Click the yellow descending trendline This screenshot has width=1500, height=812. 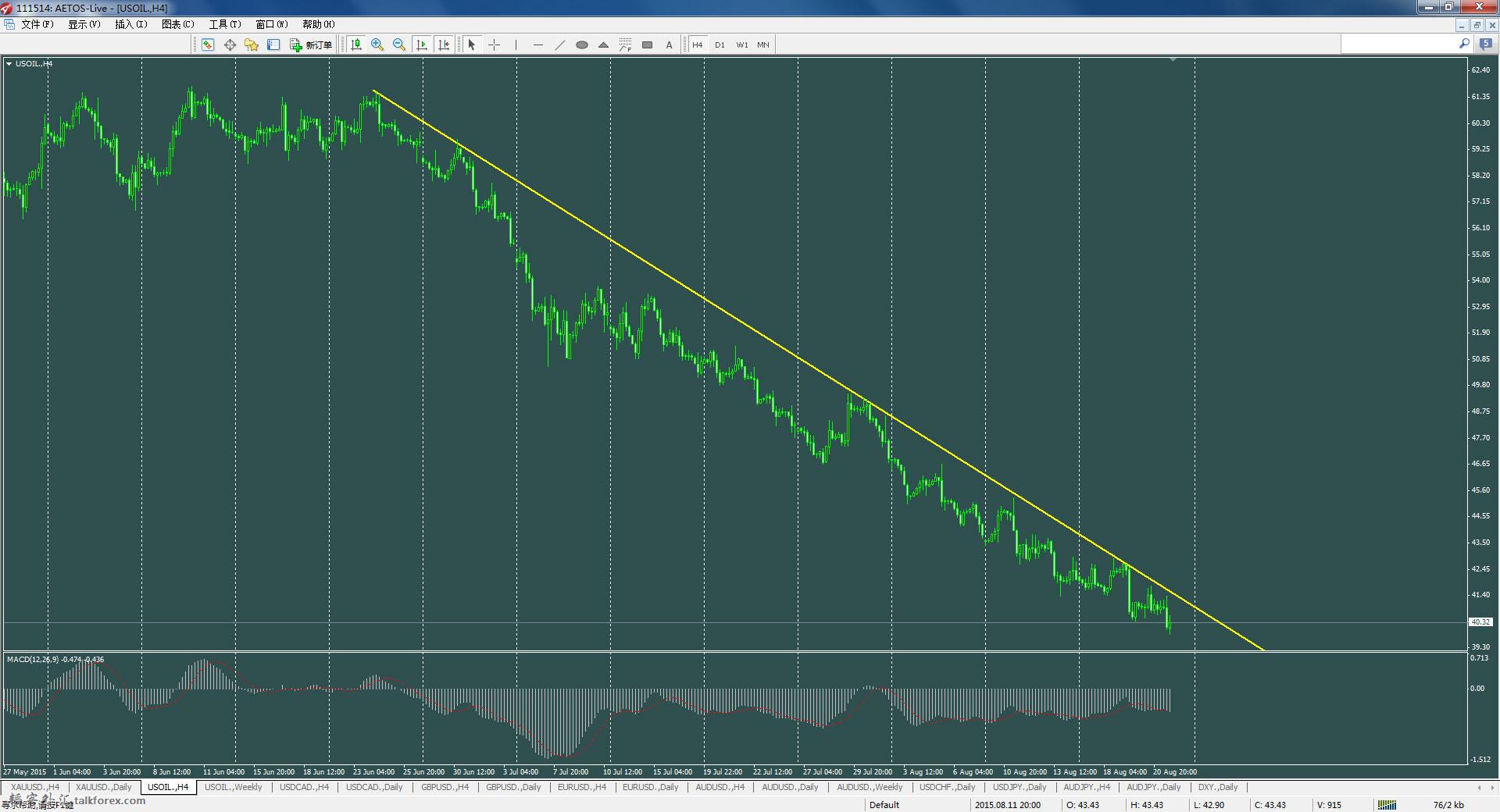818,370
